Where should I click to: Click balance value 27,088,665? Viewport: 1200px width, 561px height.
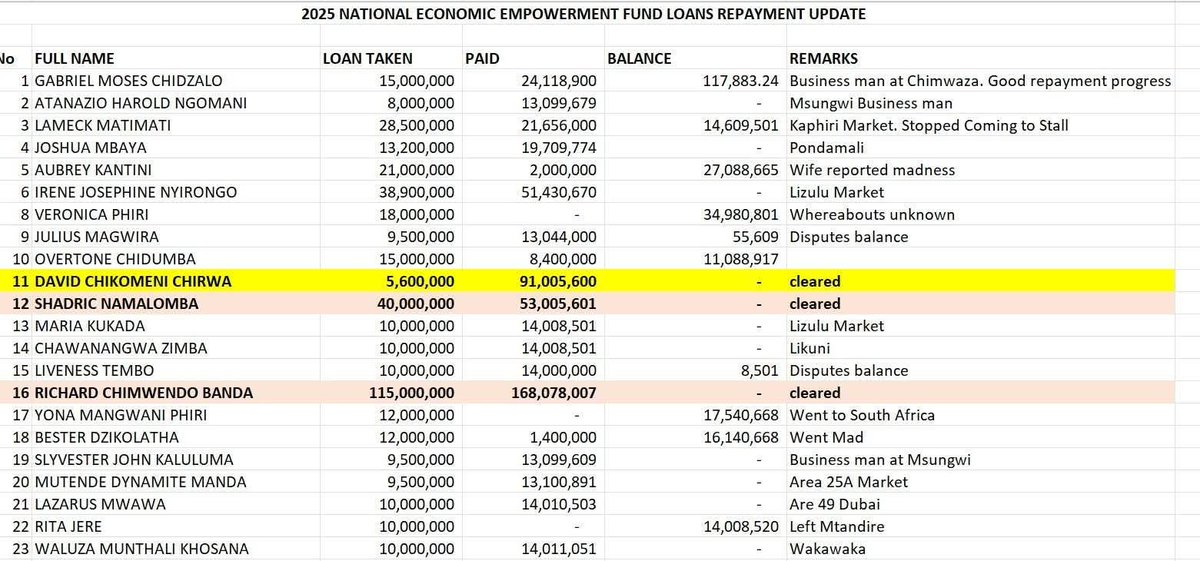coord(740,170)
